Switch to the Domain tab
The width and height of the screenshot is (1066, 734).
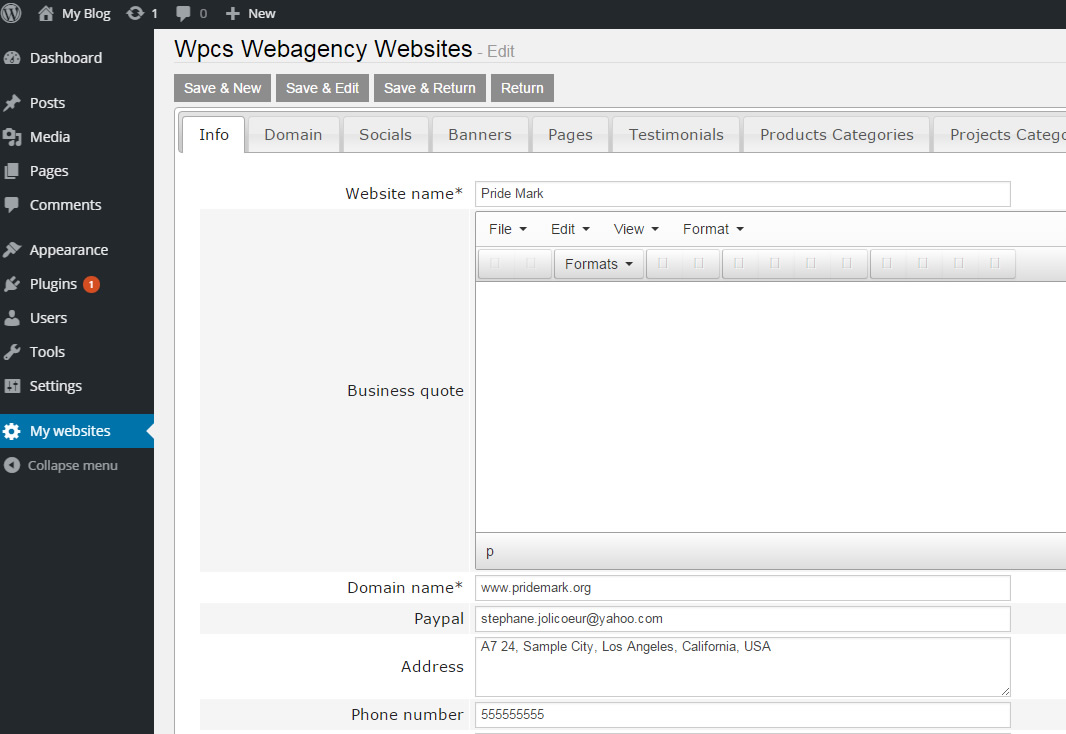[x=293, y=133]
